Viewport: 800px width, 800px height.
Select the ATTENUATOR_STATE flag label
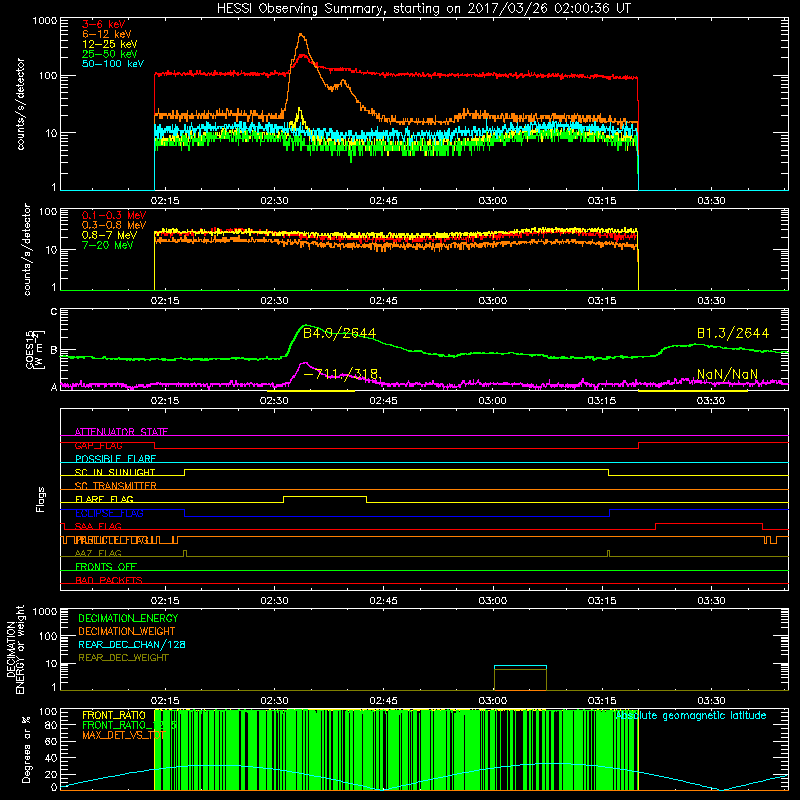[x=121, y=432]
